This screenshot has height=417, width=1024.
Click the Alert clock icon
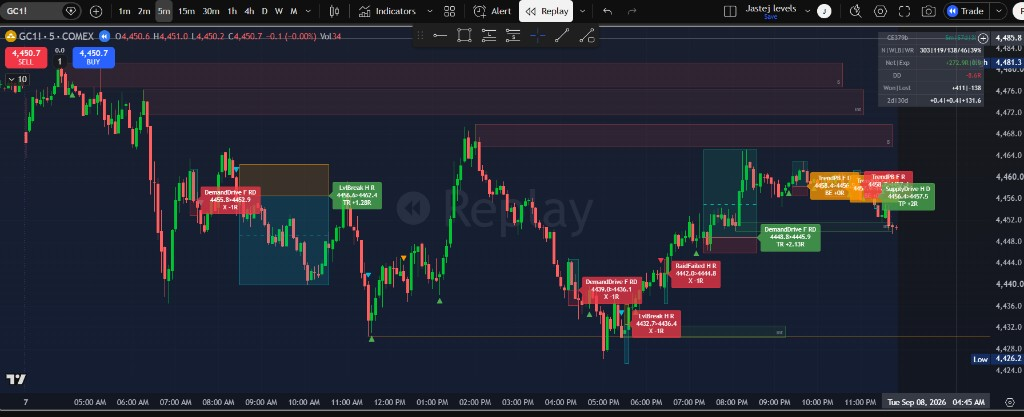click(x=480, y=11)
